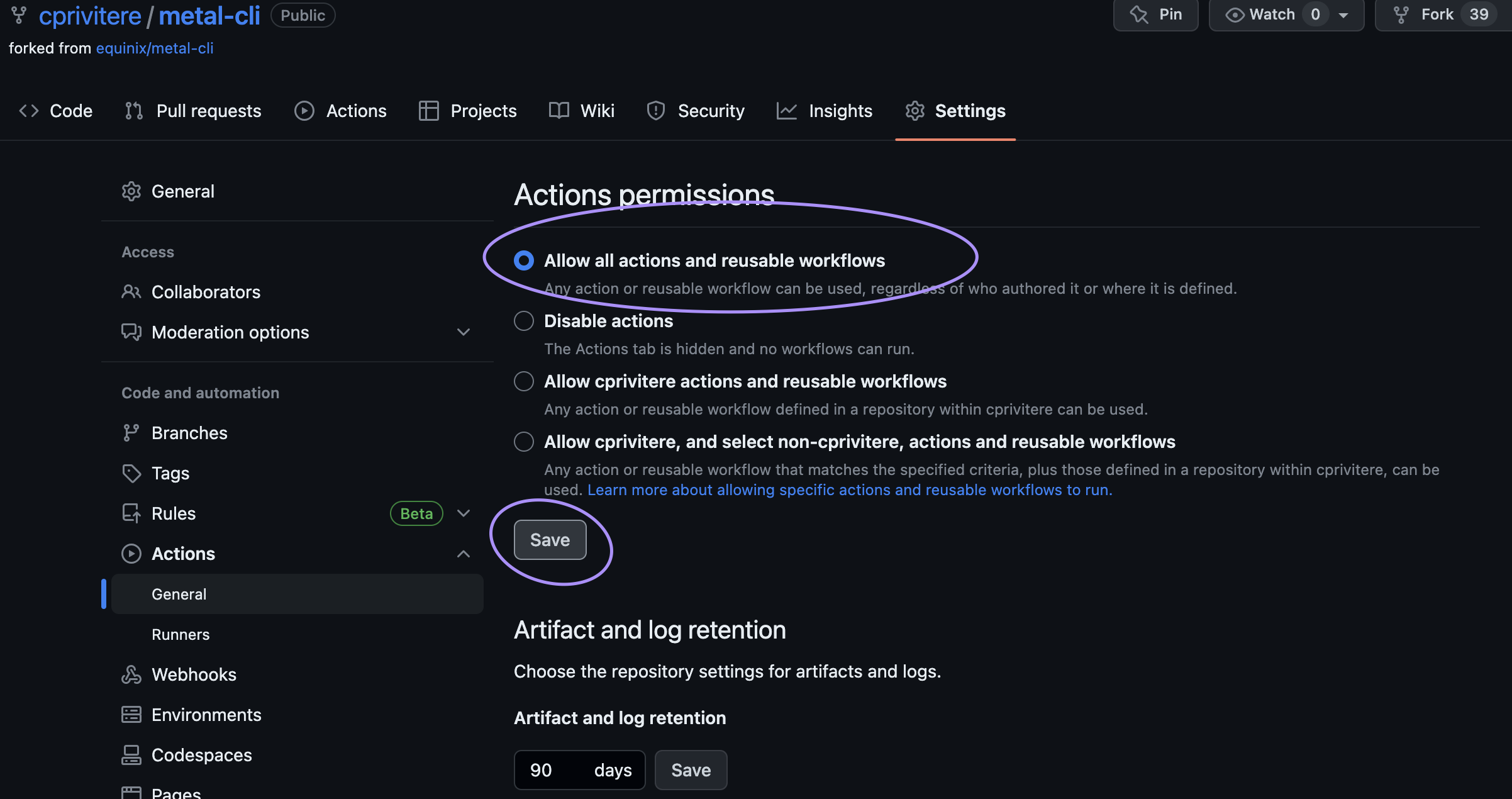Screen dimensions: 1512x799
Task: Select Allow cprivitere actions and reusable workflows
Action: (x=524, y=381)
